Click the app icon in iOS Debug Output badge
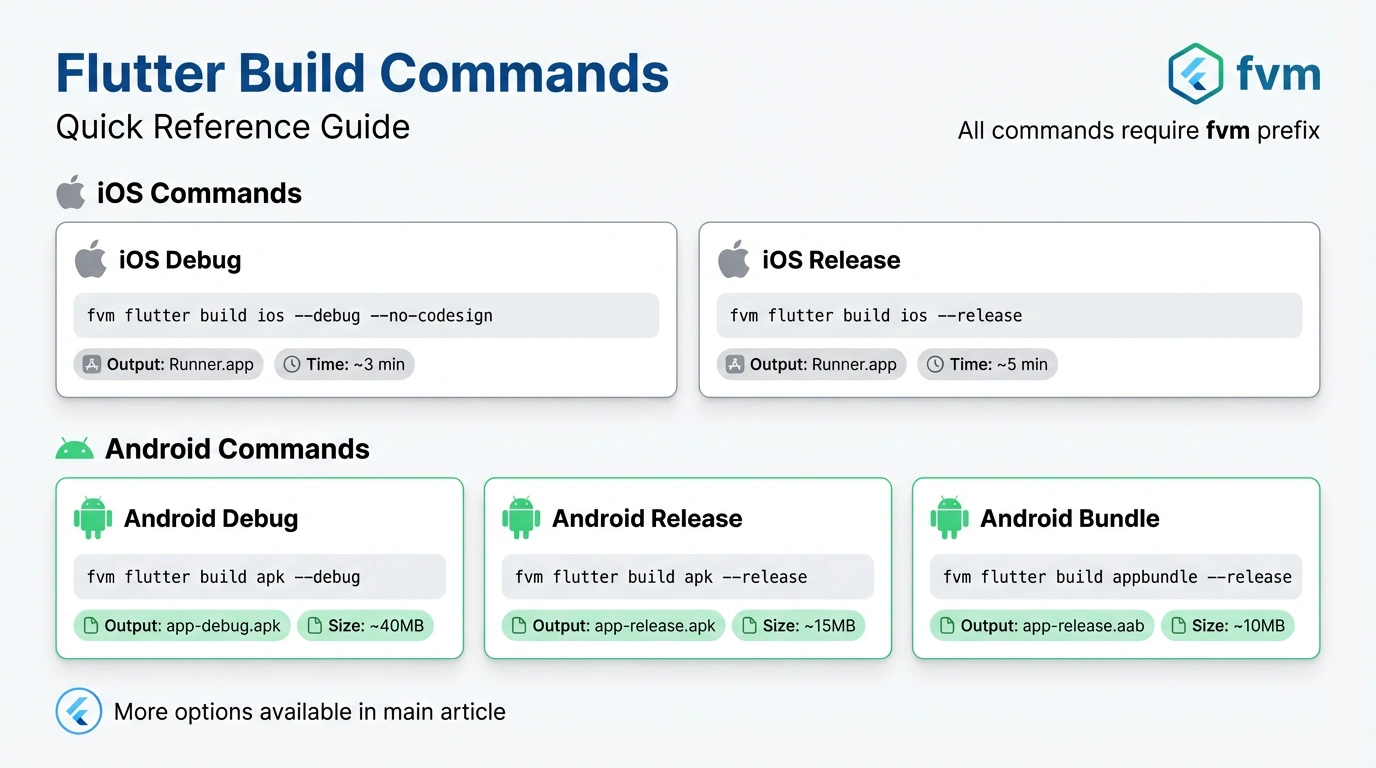1376x768 pixels. tap(91, 364)
